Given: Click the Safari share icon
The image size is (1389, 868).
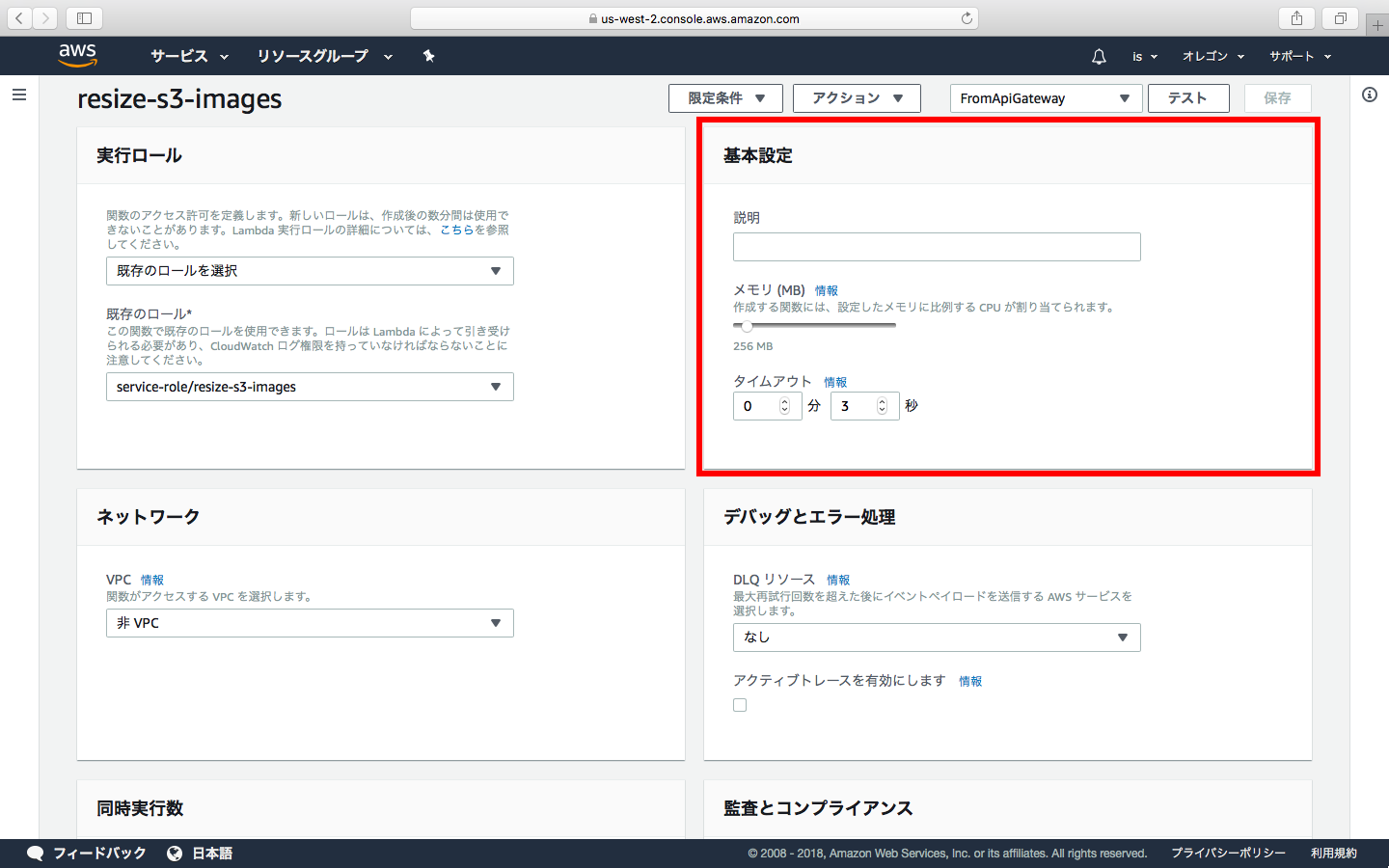Looking at the screenshot, I should [x=1296, y=18].
